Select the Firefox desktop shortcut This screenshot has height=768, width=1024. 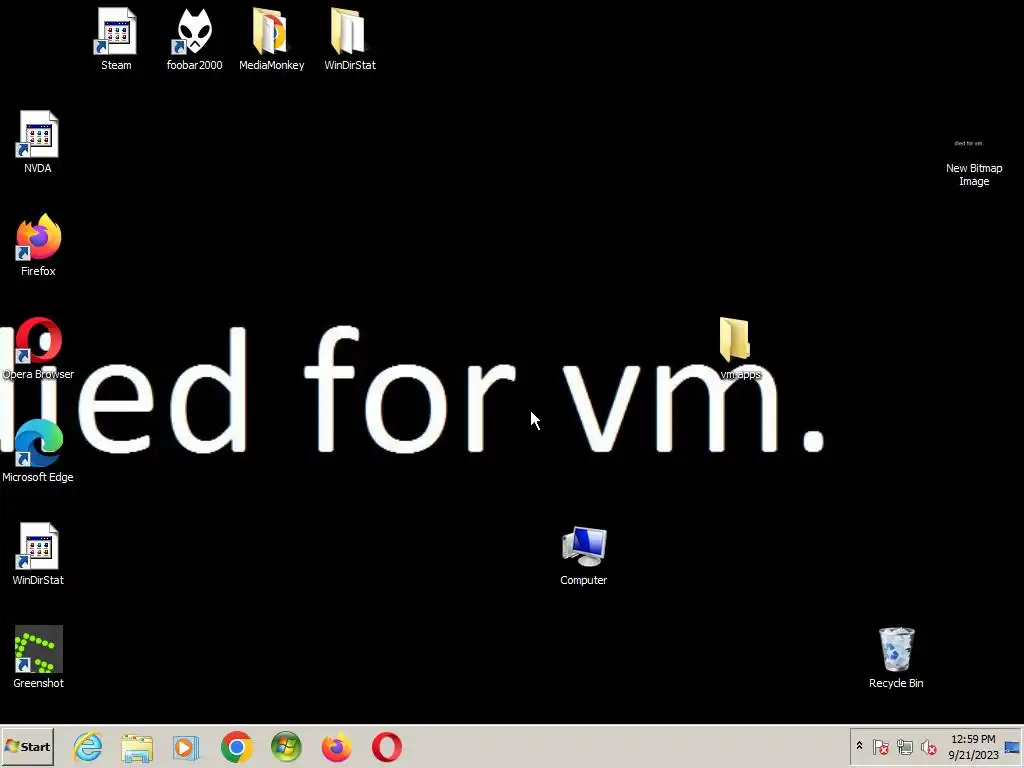pyautogui.click(x=38, y=245)
